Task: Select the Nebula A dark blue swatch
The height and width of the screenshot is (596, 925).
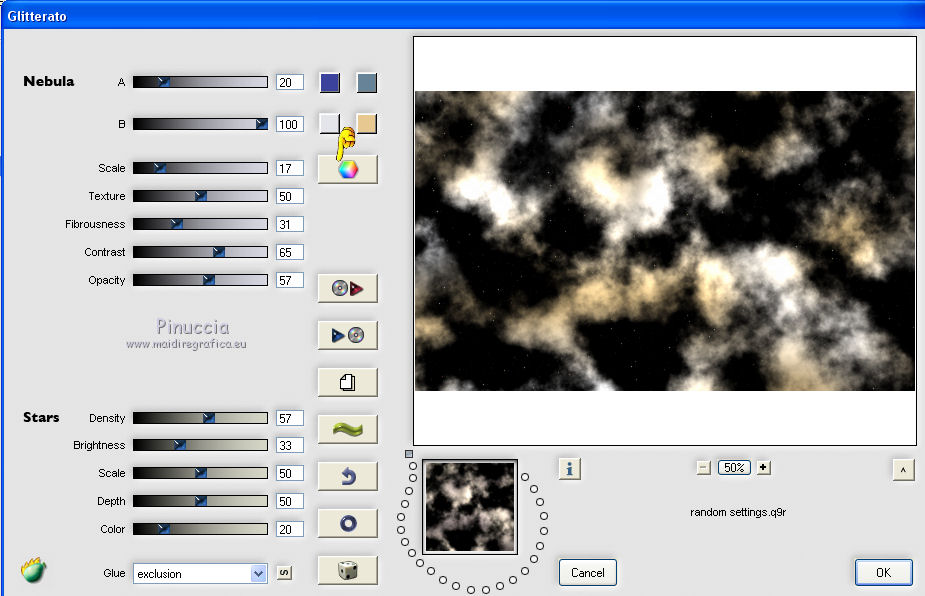Action: (330, 83)
